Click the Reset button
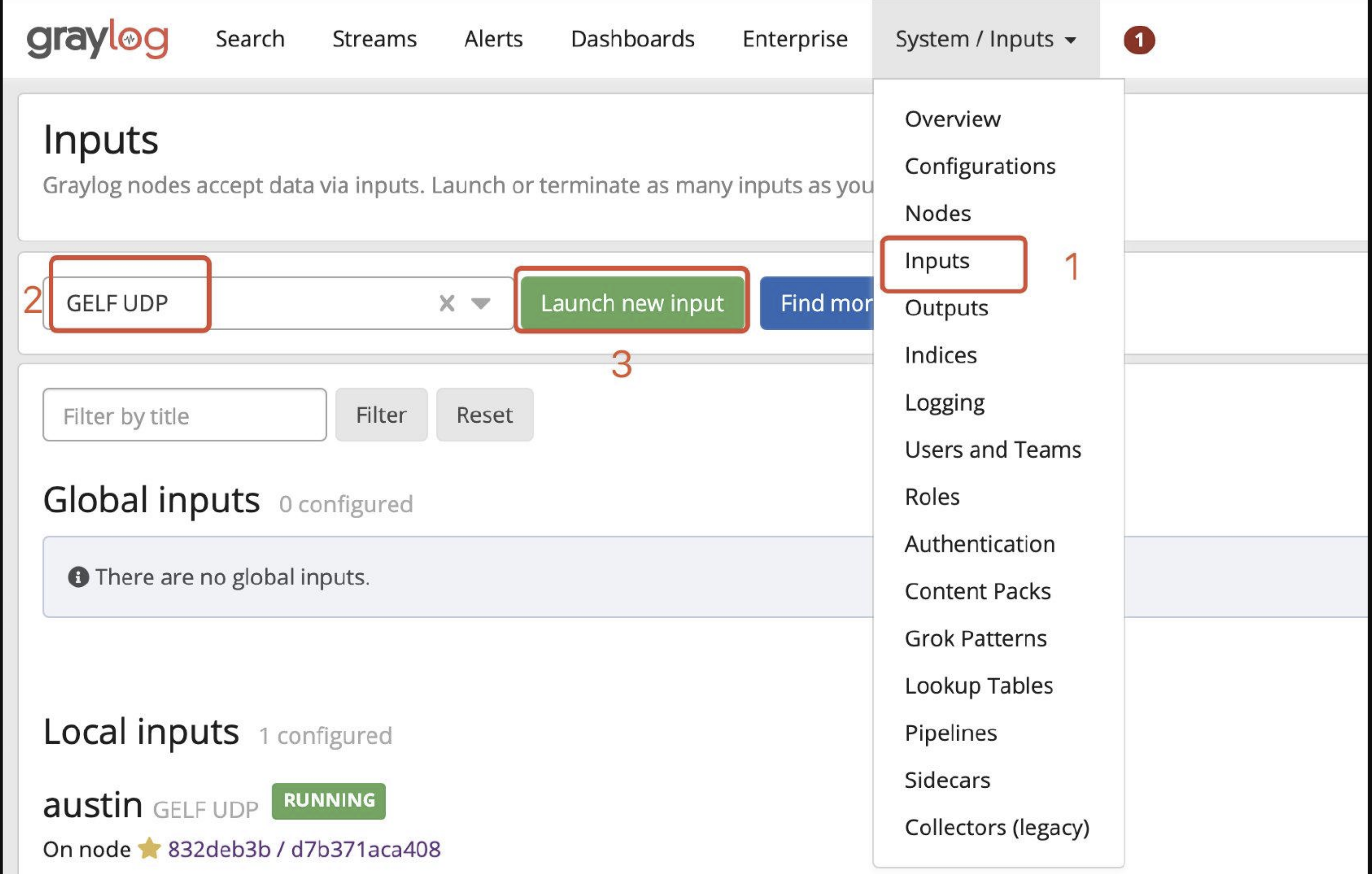1372x874 pixels. click(x=484, y=415)
